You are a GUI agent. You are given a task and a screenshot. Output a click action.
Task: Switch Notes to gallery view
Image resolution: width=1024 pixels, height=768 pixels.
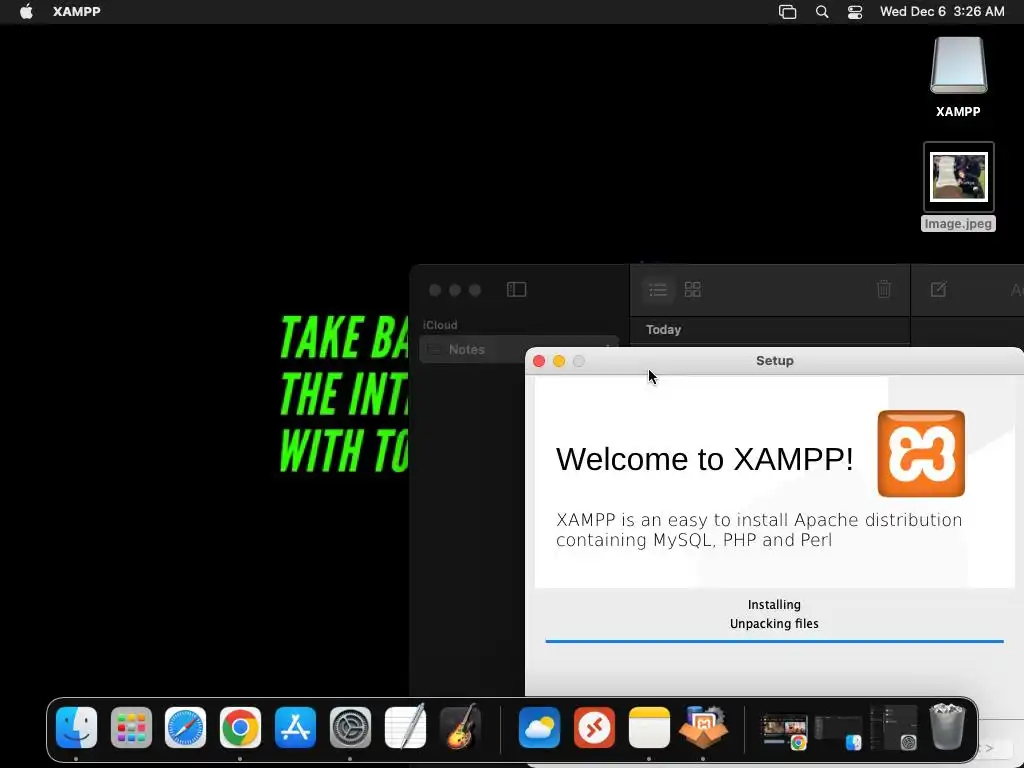coord(693,289)
